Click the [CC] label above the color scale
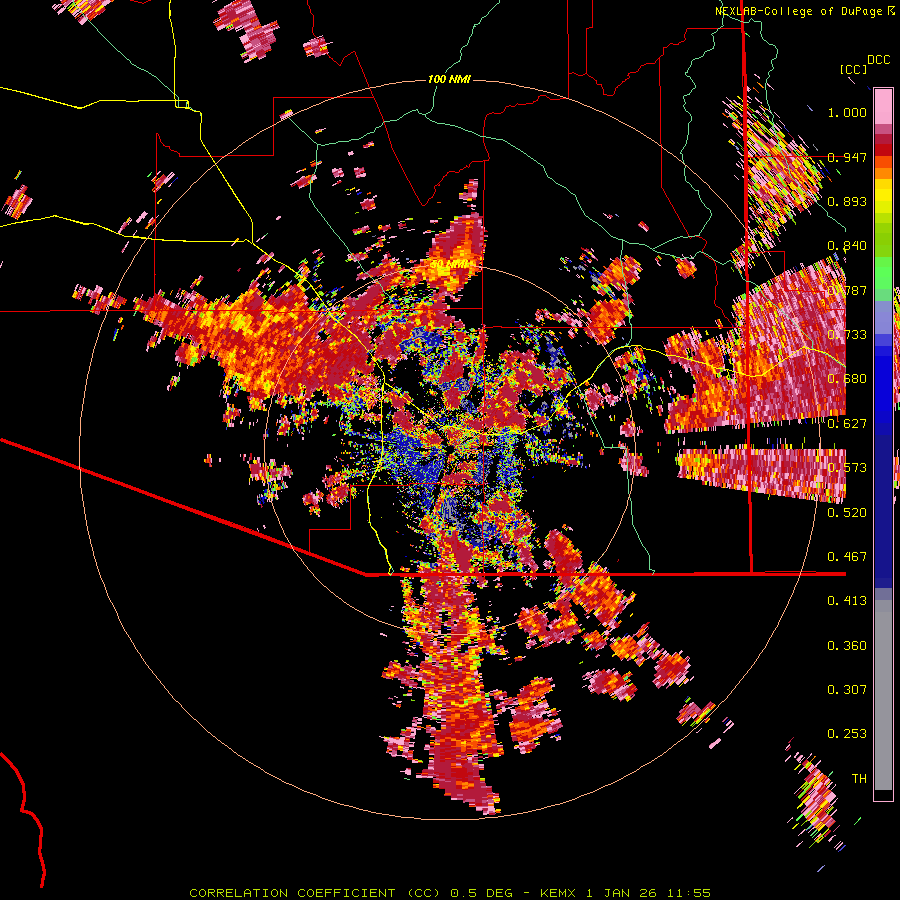 [853, 69]
